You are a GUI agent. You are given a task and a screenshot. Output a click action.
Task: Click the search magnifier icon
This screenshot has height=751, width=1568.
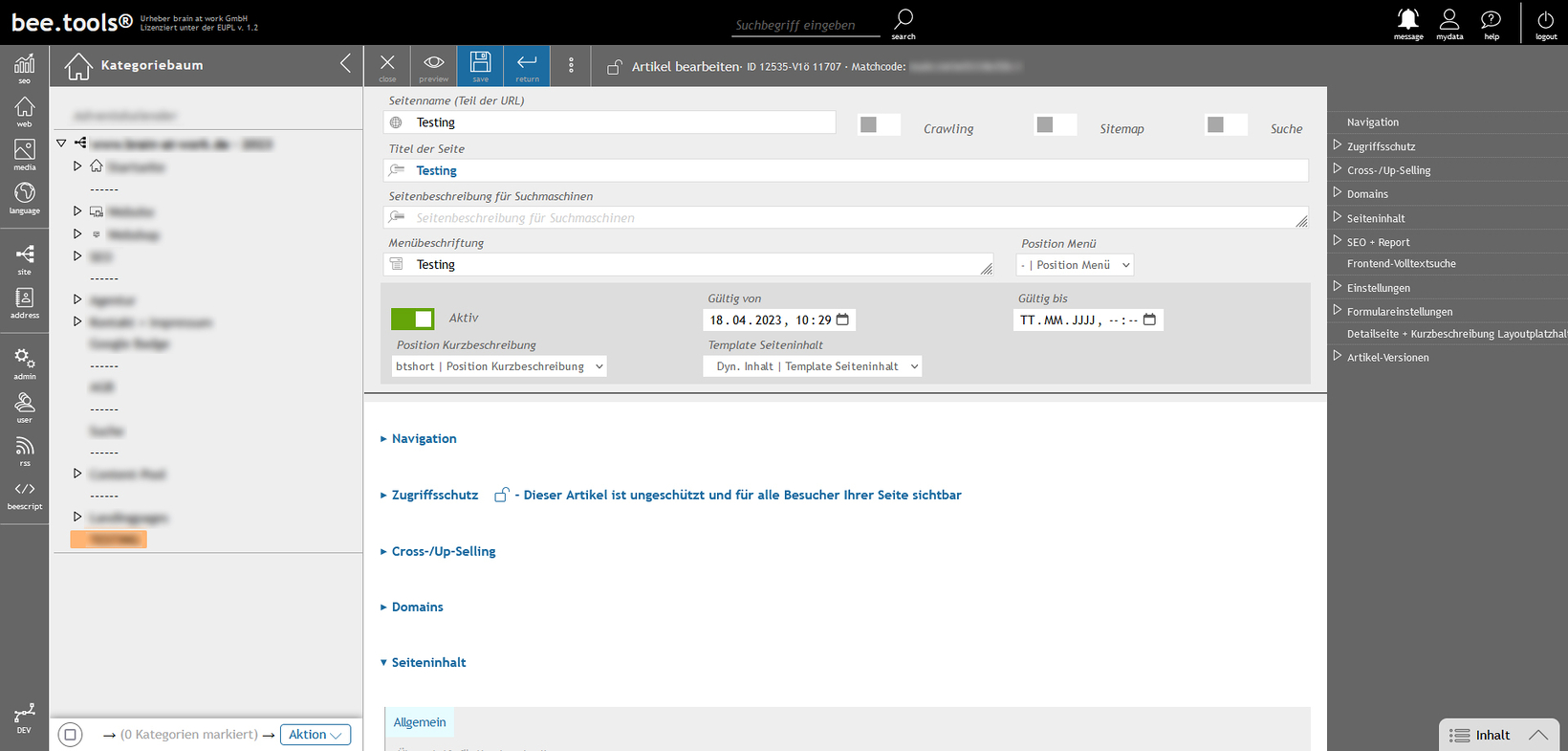point(904,23)
